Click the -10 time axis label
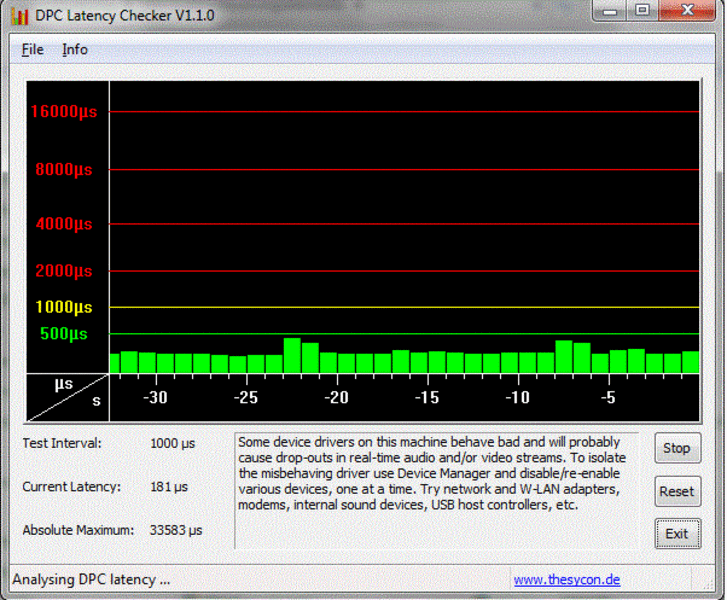Image resolution: width=727 pixels, height=600 pixels. pyautogui.click(x=517, y=397)
